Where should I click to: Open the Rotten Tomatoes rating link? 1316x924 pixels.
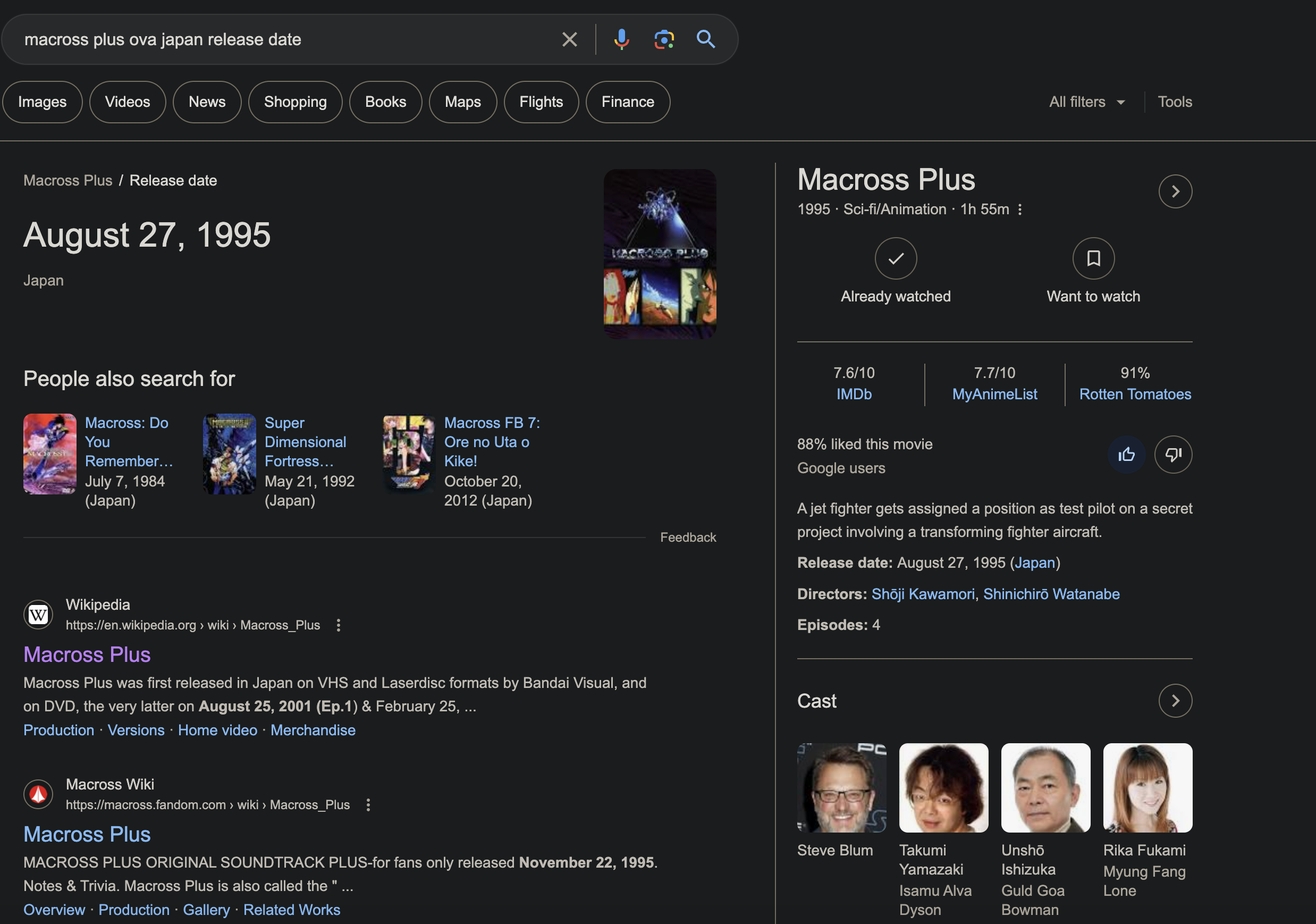(1135, 394)
